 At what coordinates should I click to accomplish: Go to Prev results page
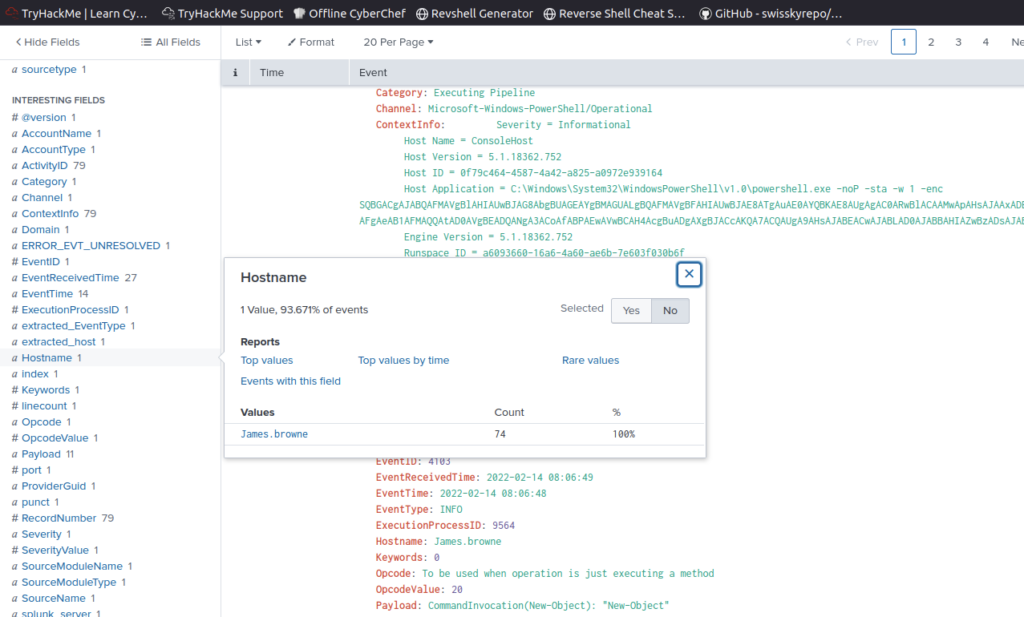[x=862, y=42]
